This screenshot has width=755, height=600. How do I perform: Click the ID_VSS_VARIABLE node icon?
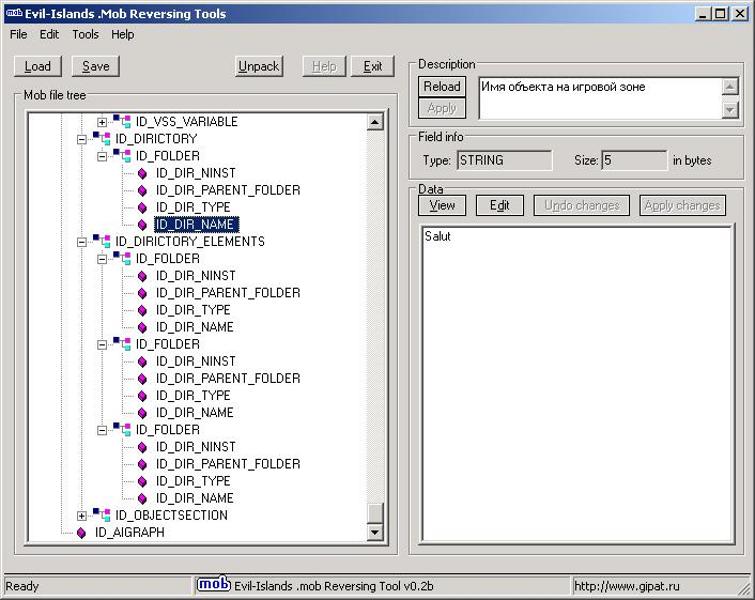coord(122,122)
